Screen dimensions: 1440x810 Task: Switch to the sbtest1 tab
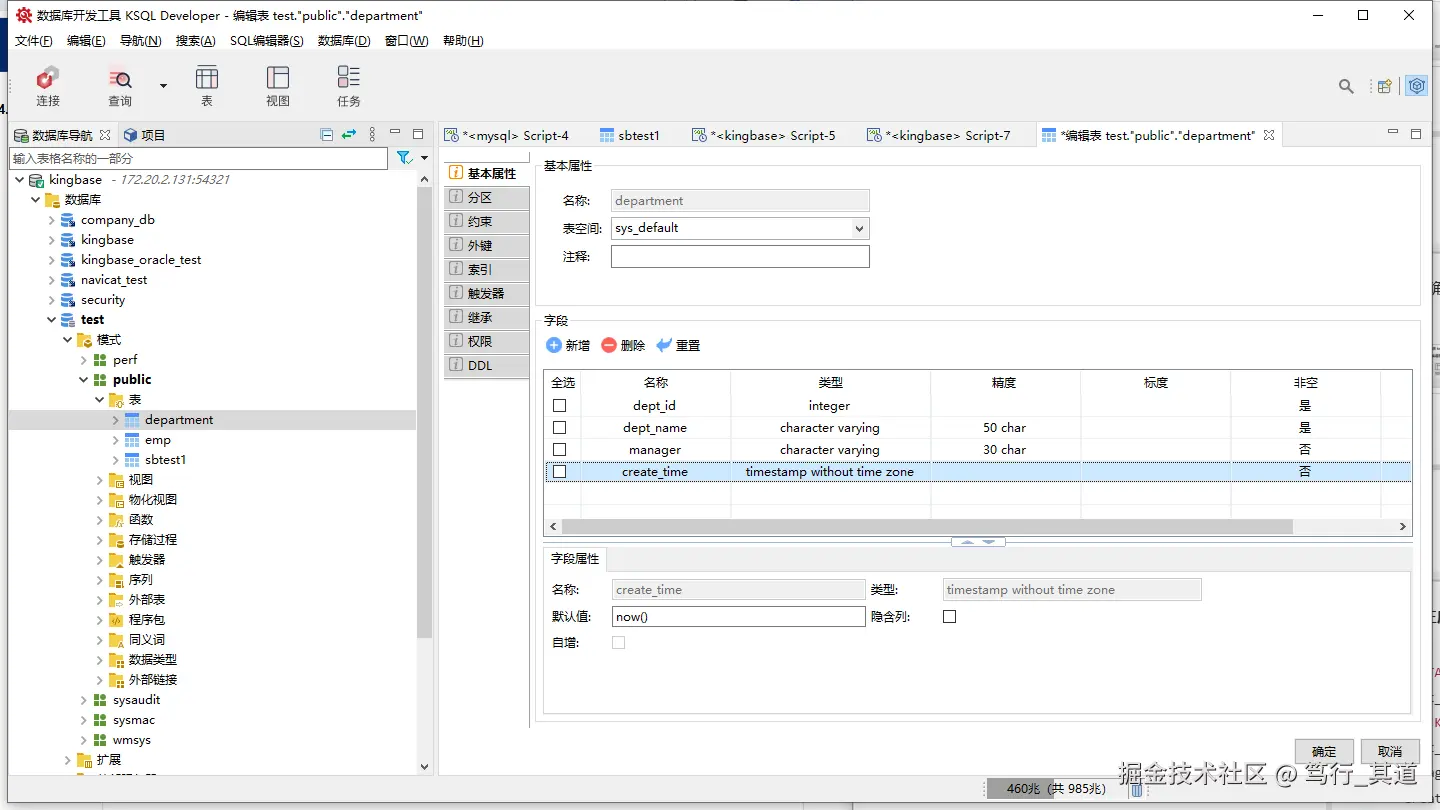click(x=630, y=135)
